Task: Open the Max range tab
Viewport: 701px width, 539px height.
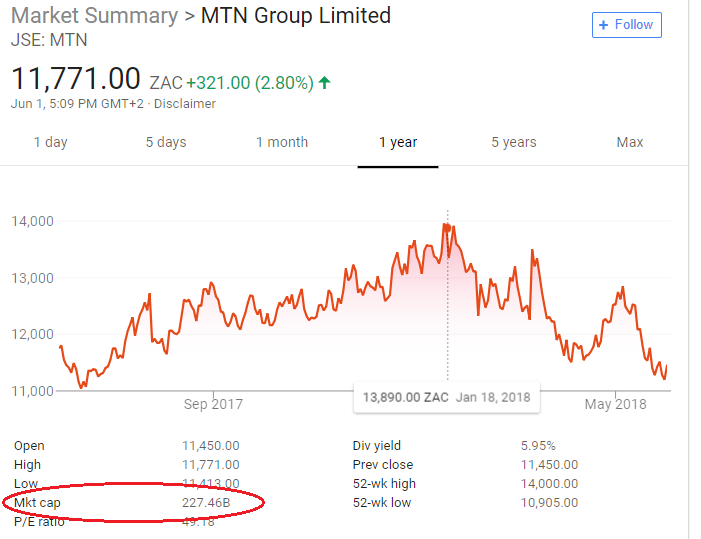Action: point(630,142)
